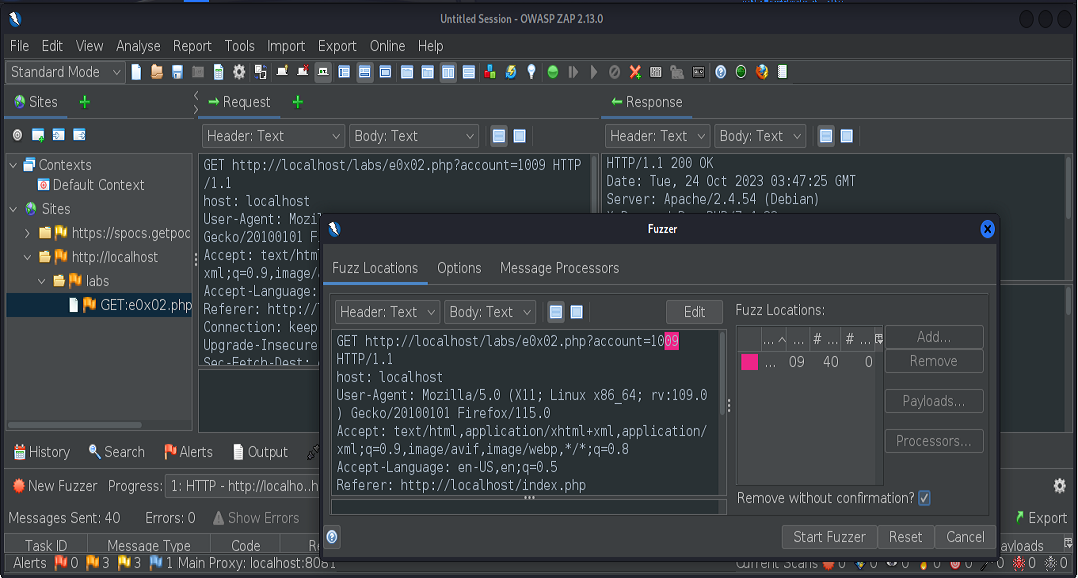Open the Tools menu
Image resolution: width=1078 pixels, height=578 pixels.
[x=239, y=46]
